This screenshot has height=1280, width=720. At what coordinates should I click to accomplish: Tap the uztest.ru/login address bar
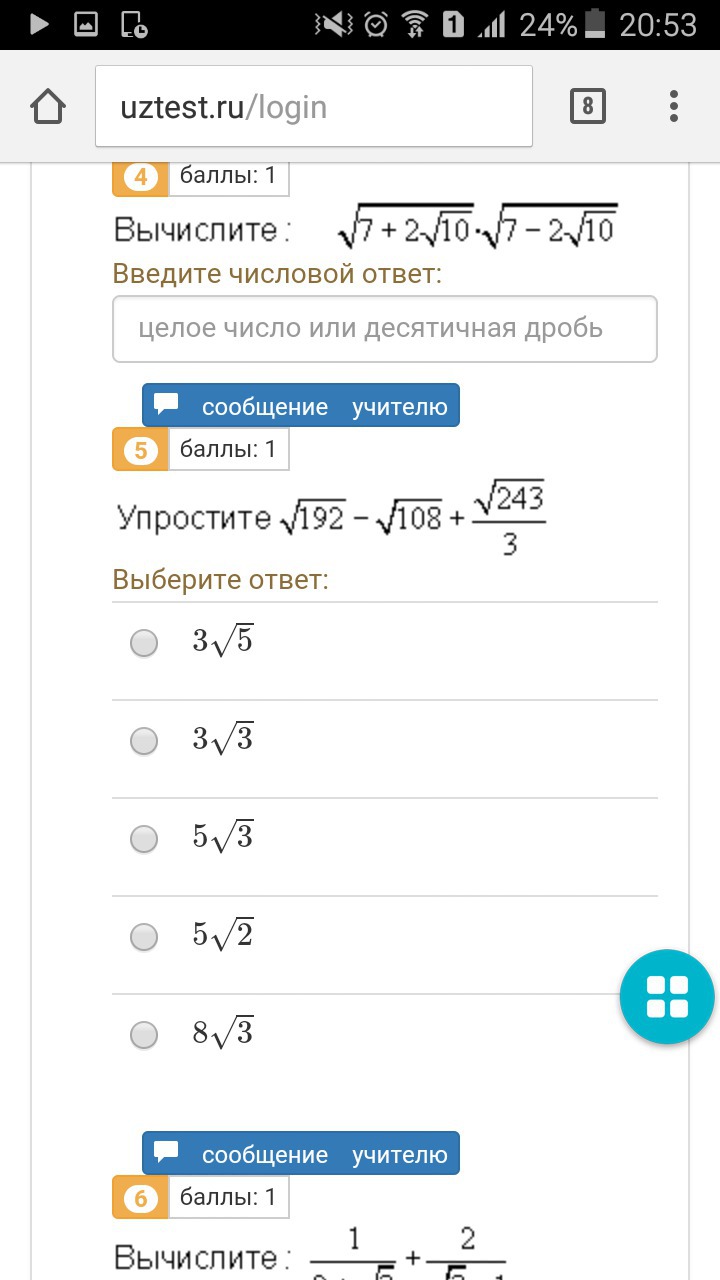[x=313, y=107]
